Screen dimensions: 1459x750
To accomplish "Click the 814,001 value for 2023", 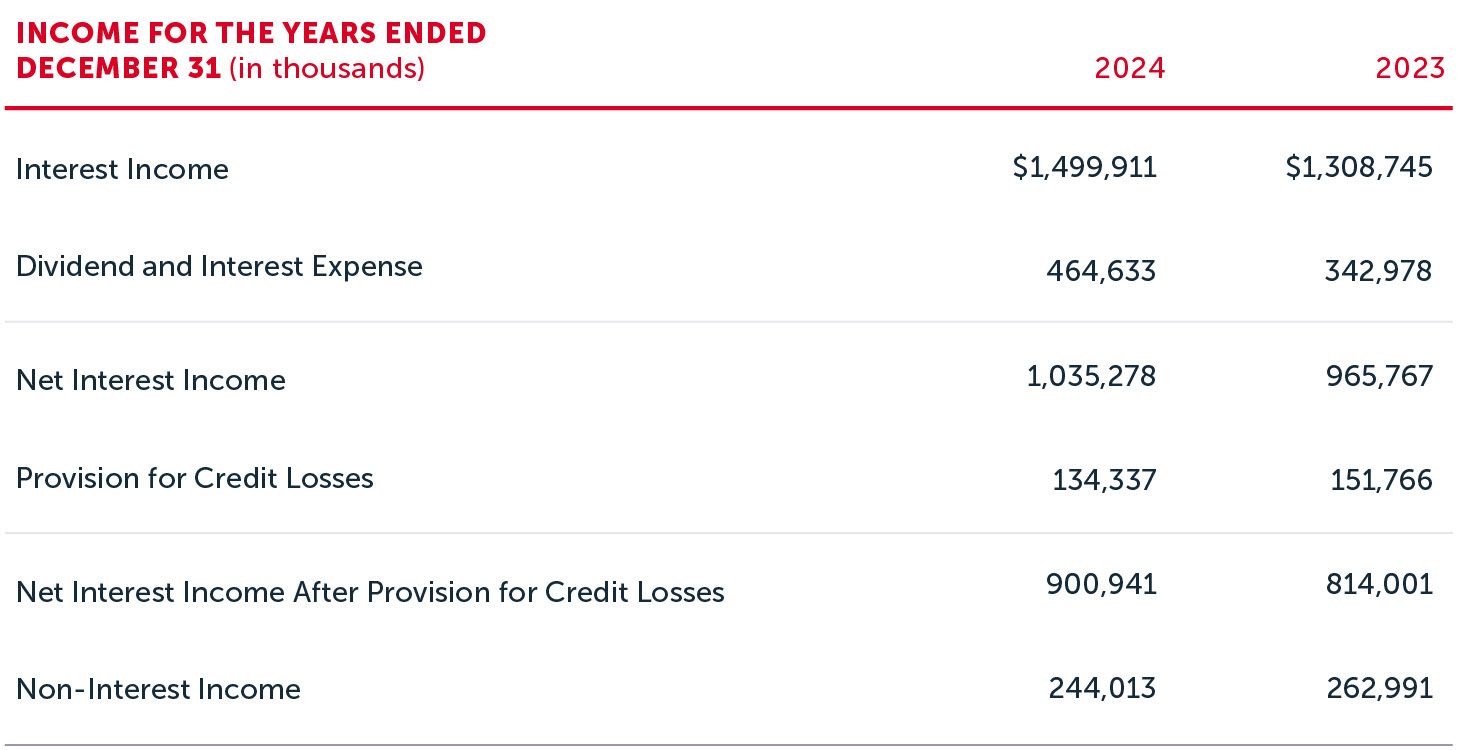I will (x=1379, y=584).
